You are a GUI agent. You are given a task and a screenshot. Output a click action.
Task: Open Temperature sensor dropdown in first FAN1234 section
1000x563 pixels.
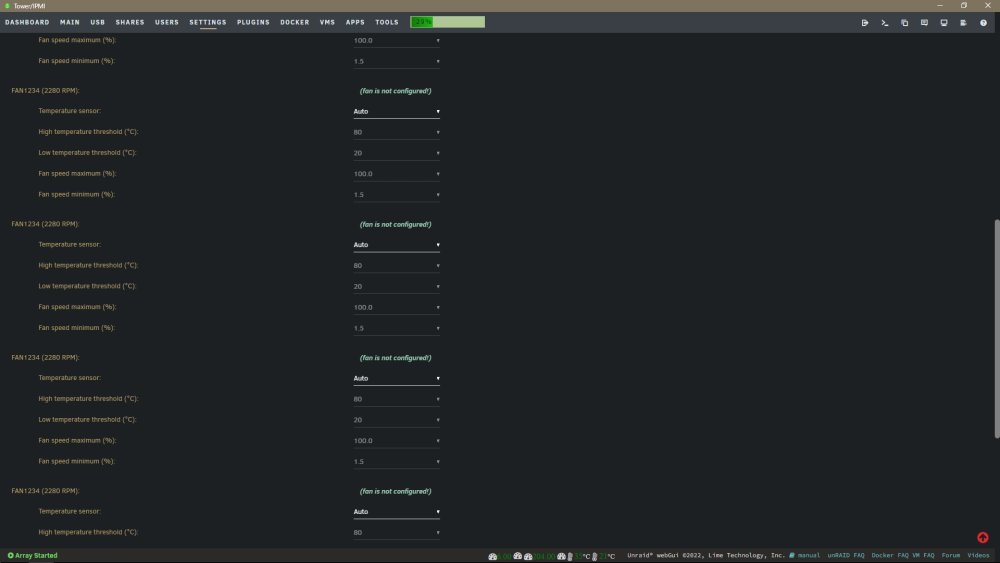(396, 112)
